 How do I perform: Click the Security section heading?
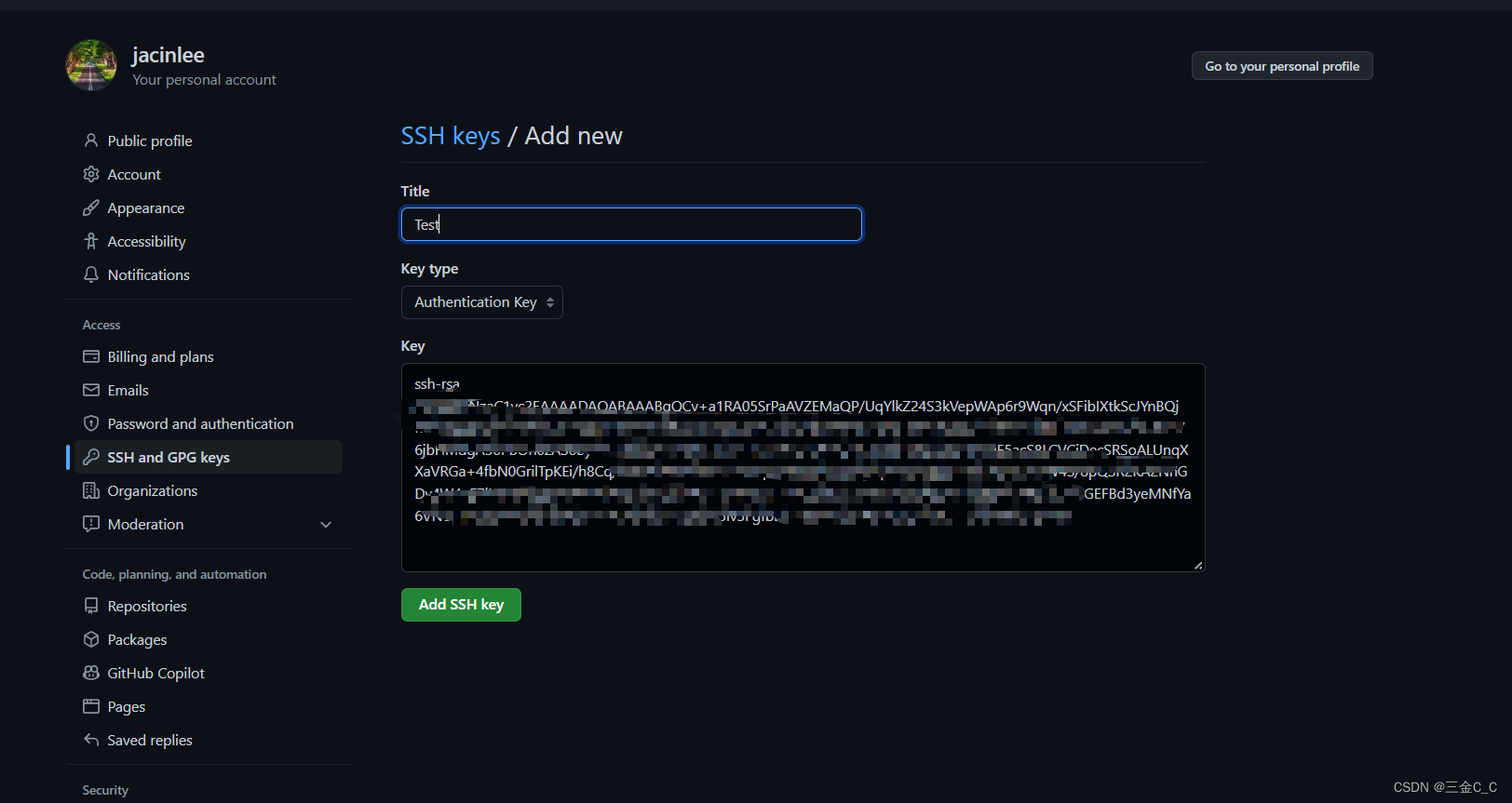coord(105,790)
